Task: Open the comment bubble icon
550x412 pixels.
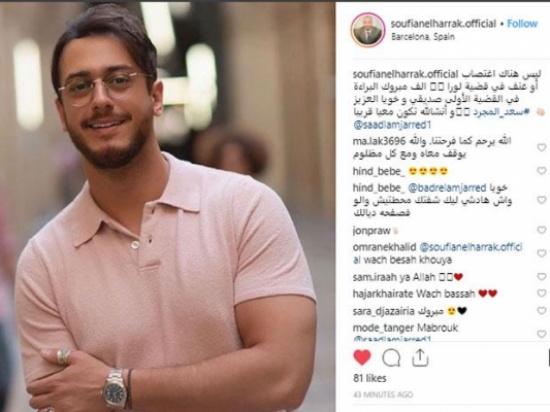Action: pyautogui.click(x=391, y=358)
